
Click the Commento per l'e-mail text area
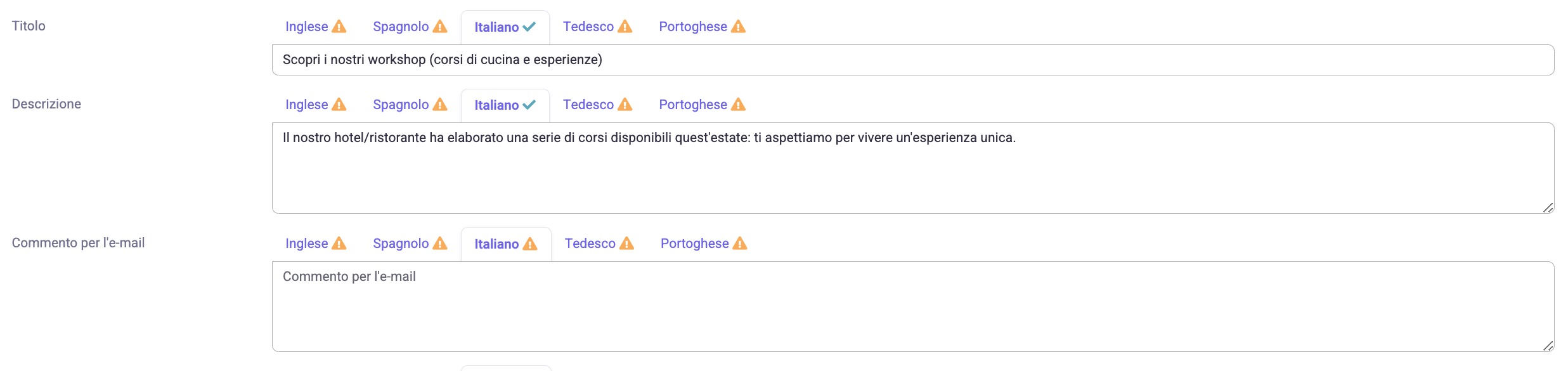tap(913, 307)
